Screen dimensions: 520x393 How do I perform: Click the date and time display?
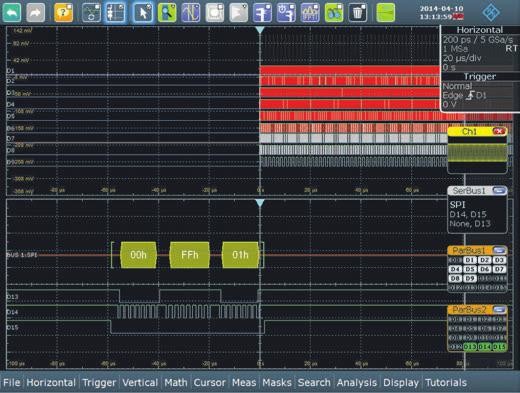[x=441, y=13]
